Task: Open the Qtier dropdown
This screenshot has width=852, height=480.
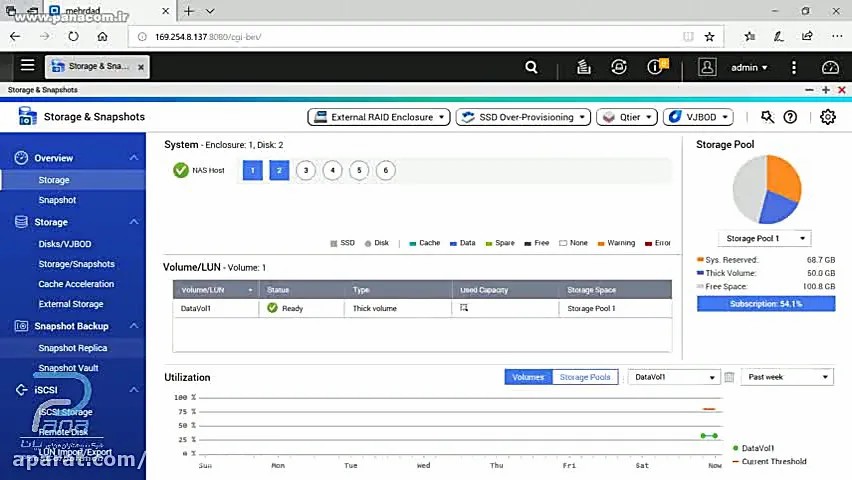Action: coord(627,117)
